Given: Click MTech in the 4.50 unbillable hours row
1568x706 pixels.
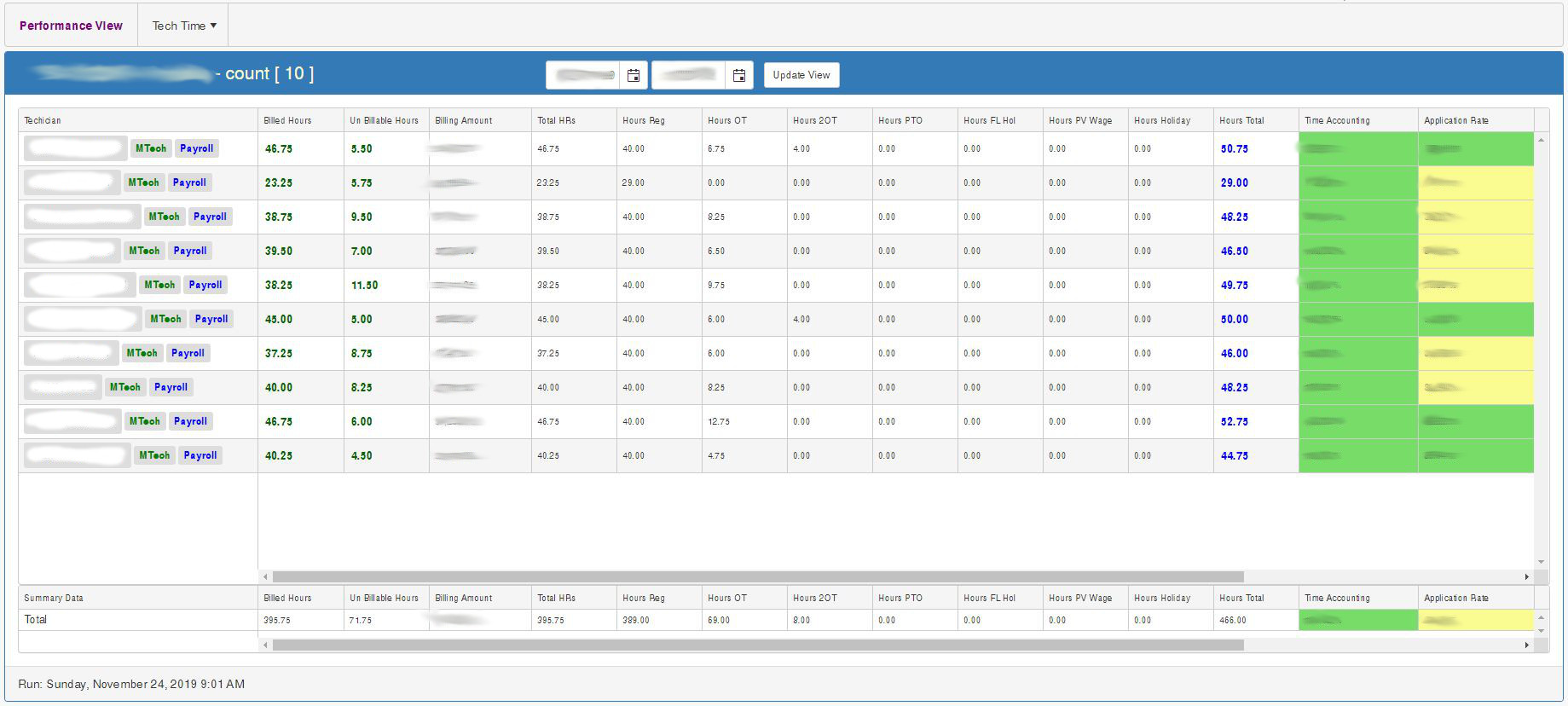Looking at the screenshot, I should point(154,455).
